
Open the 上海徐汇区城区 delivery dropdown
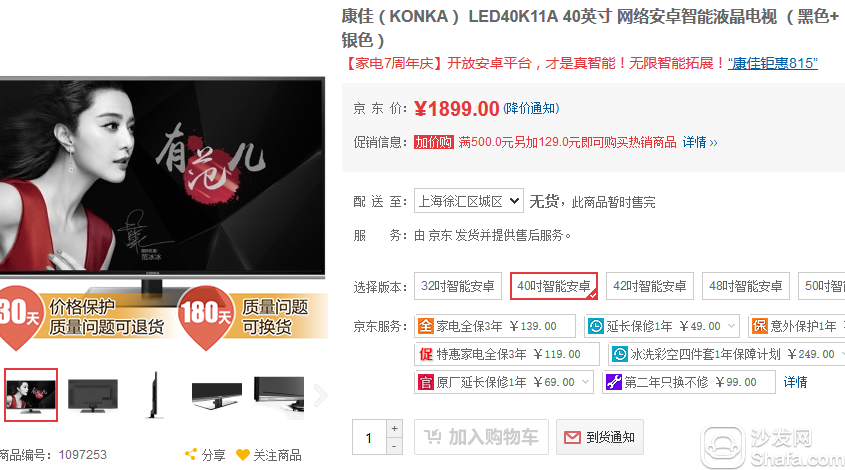469,201
